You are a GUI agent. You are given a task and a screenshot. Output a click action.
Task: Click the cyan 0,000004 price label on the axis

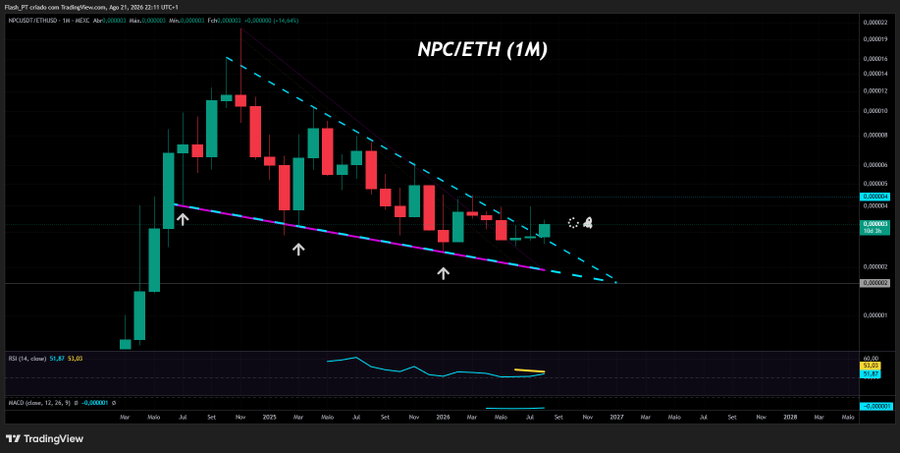875,196
